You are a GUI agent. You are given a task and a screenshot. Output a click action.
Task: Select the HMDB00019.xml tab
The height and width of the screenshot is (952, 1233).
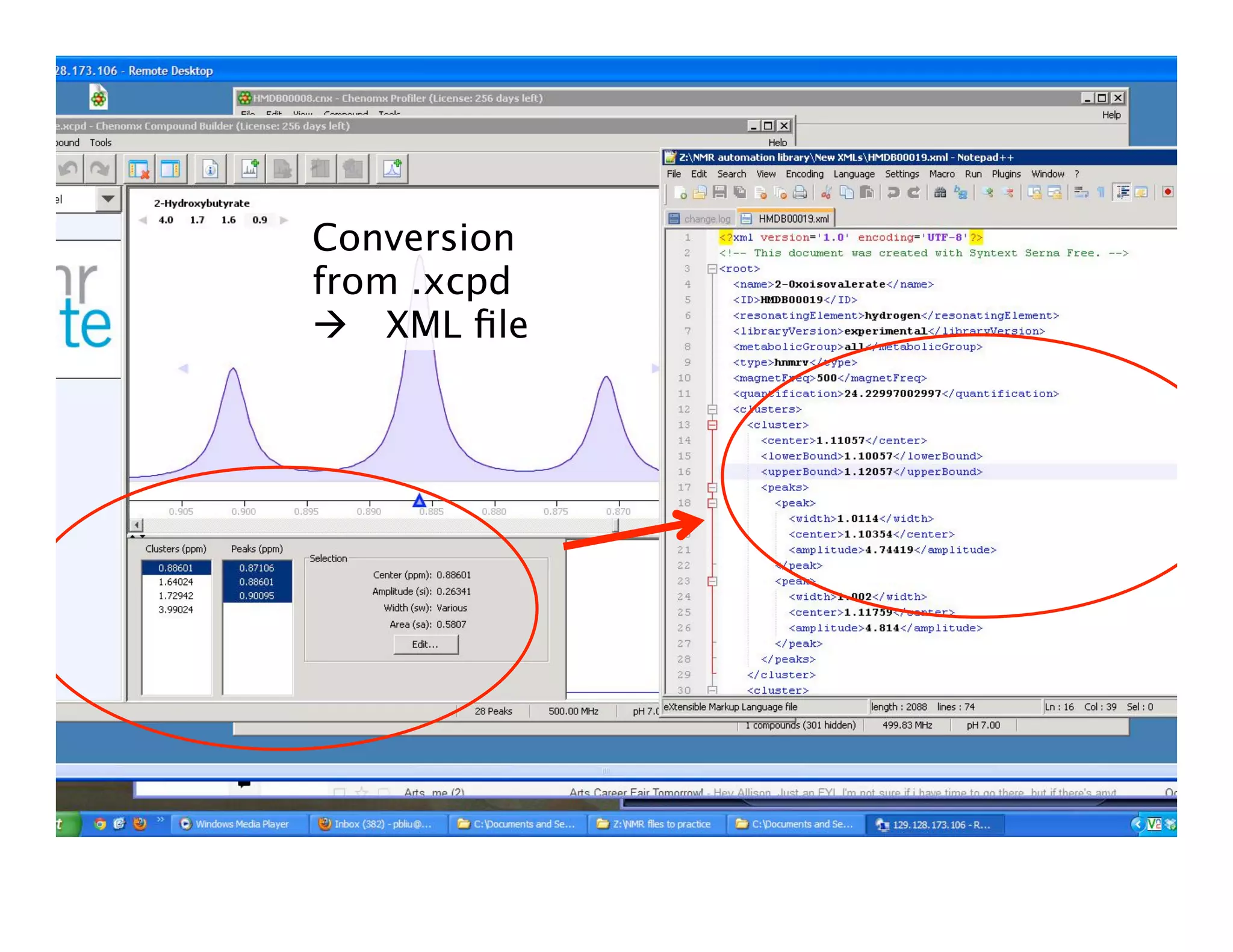[785, 219]
